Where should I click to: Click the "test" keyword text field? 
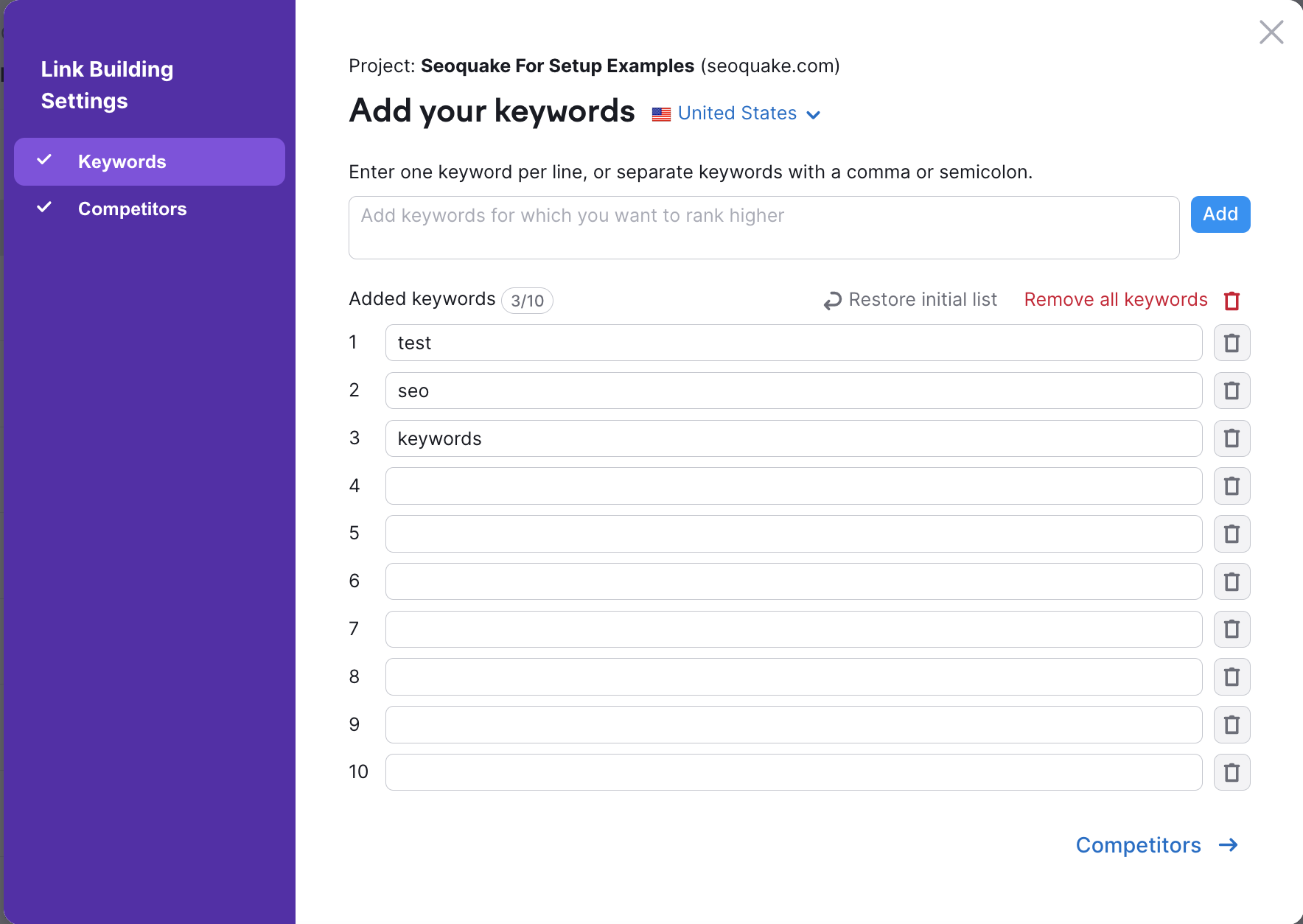[x=793, y=343]
